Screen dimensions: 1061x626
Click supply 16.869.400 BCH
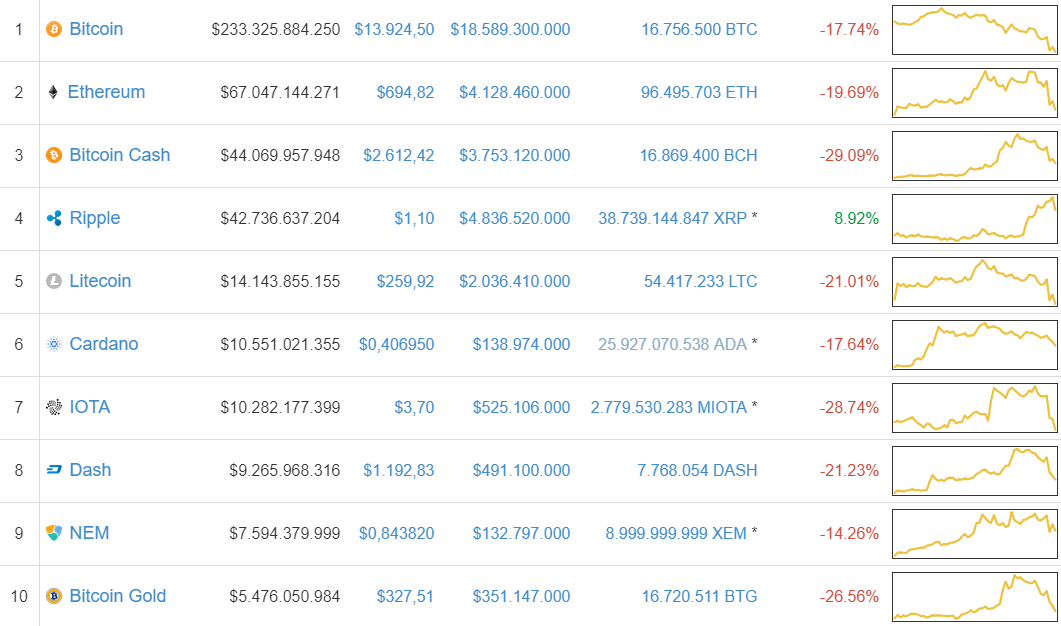coord(698,155)
